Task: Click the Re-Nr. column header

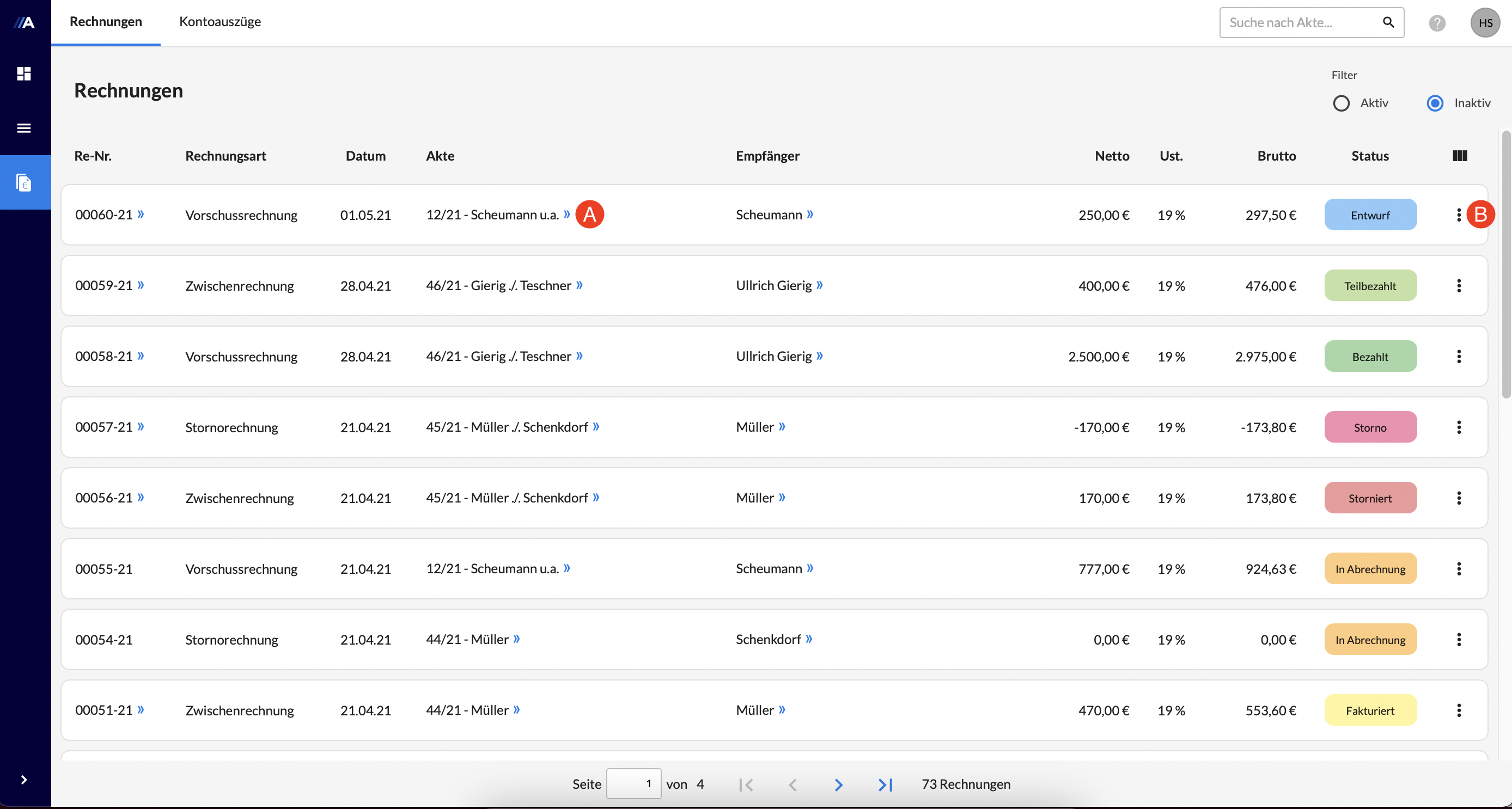Action: tap(93, 156)
